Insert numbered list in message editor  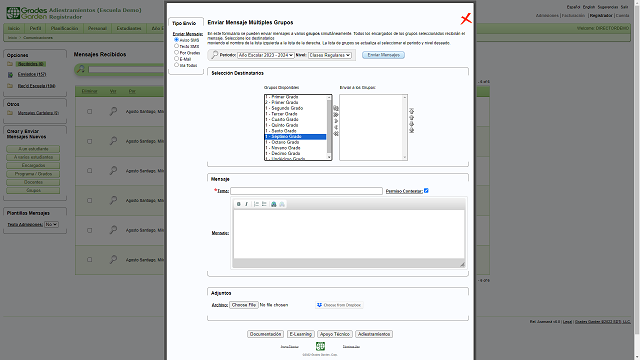(x=256, y=204)
